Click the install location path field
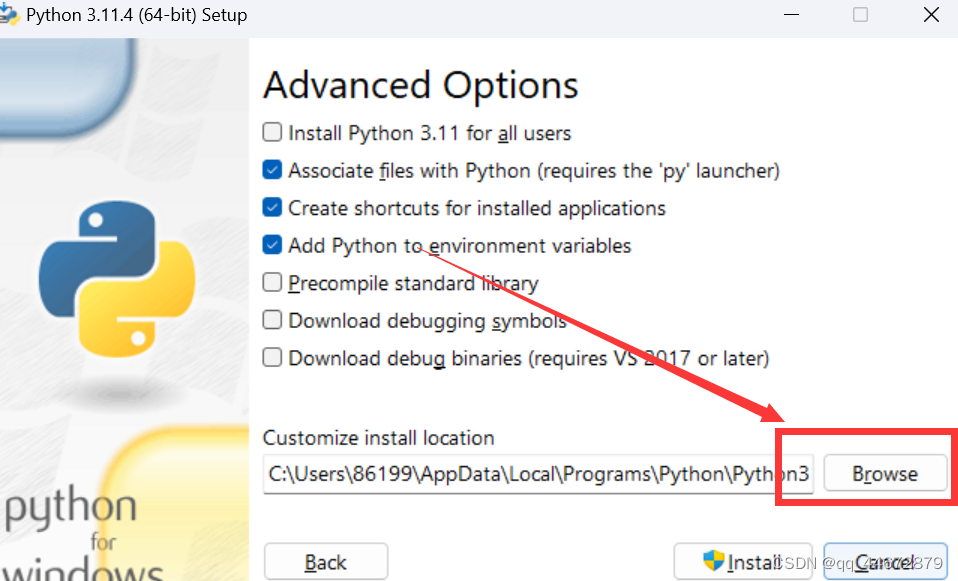The image size is (958, 581). click(x=535, y=473)
